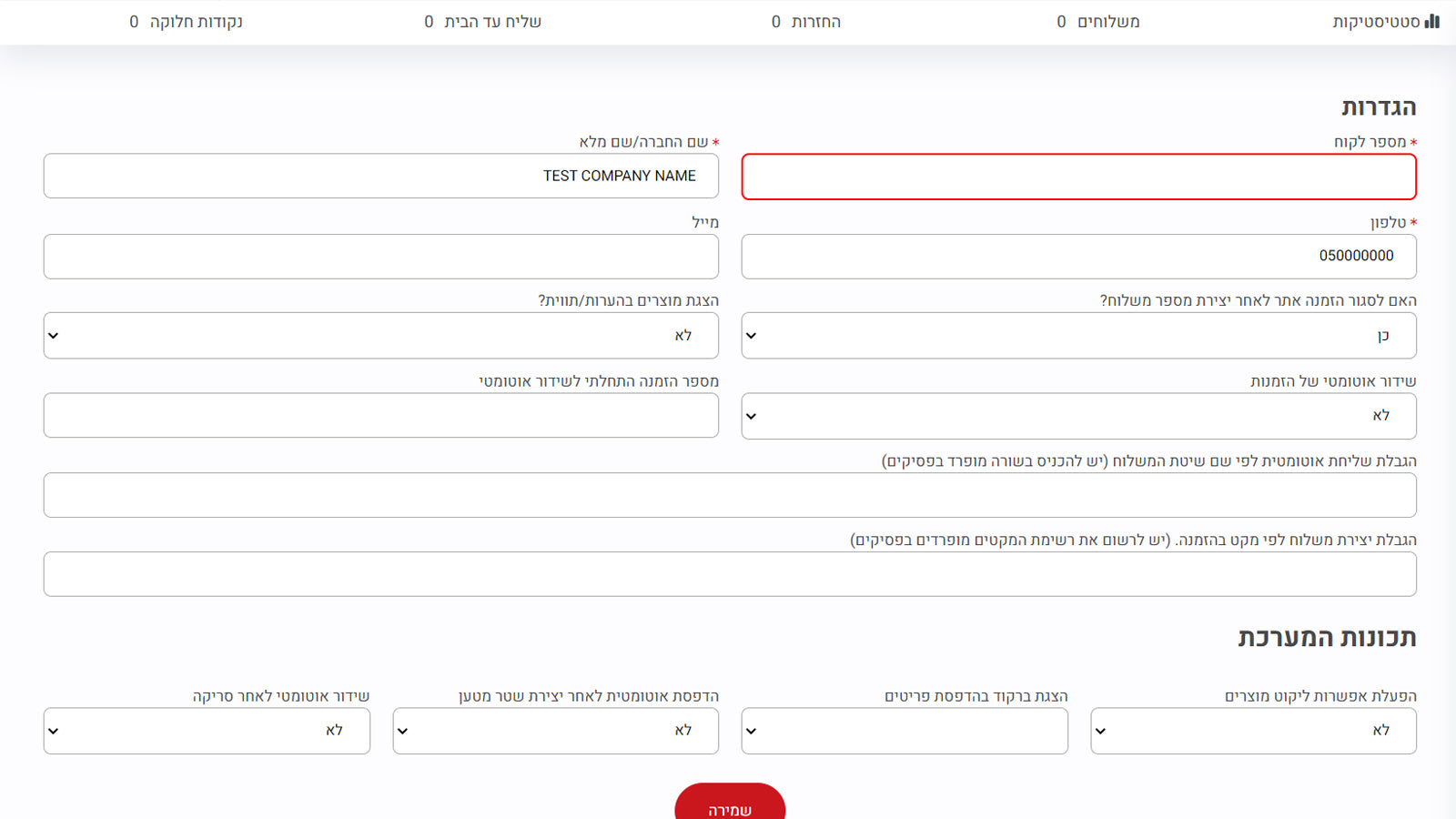Open the שידור אוטומטי של הזמנות dropdown
Screen dimensions: 1456x819
pos(1078,416)
